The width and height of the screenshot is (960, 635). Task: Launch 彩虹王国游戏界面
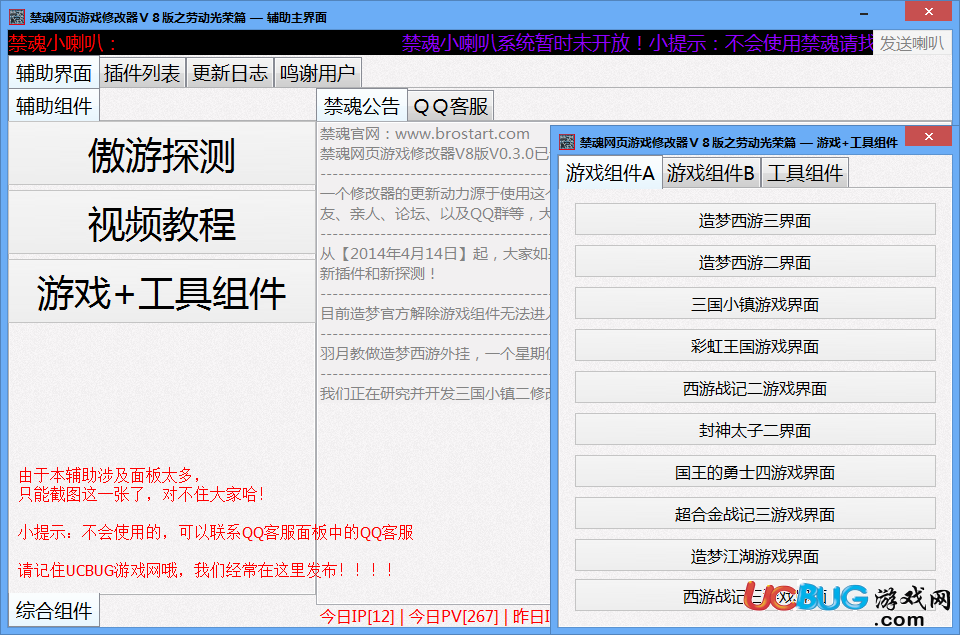tap(755, 346)
